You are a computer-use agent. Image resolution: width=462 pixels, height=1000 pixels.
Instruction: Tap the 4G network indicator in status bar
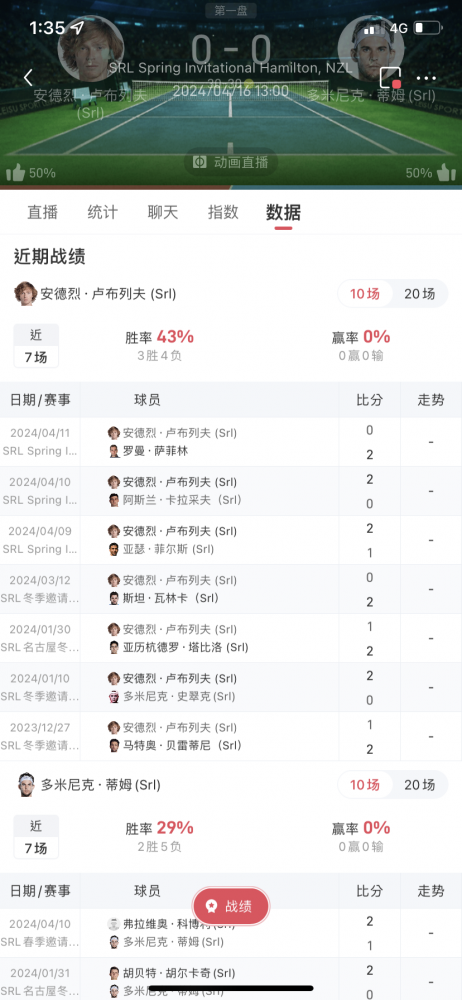pyautogui.click(x=399, y=29)
